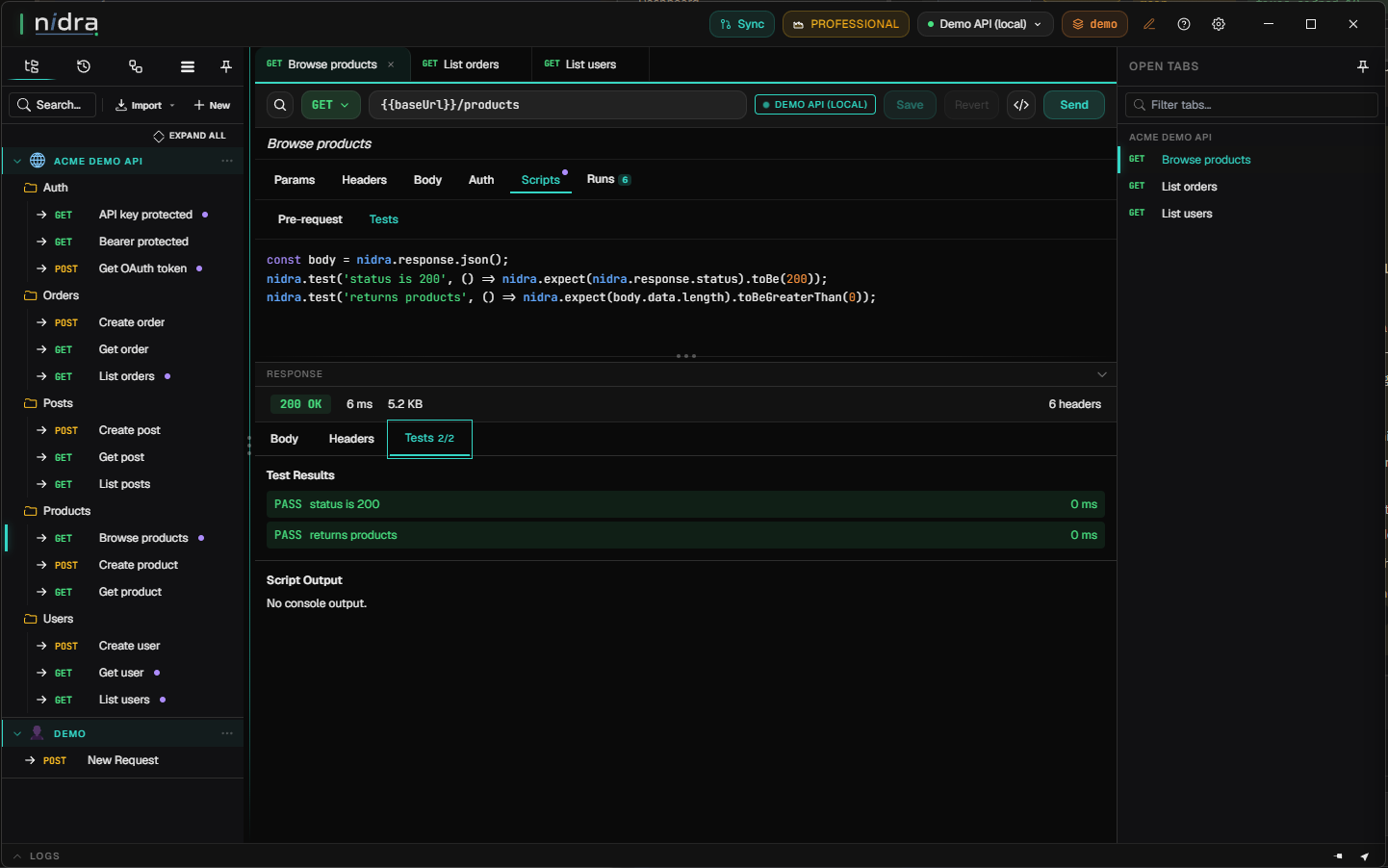The width and height of the screenshot is (1388, 868).
Task: Open the collections tree view in sidebar
Action: click(x=32, y=66)
